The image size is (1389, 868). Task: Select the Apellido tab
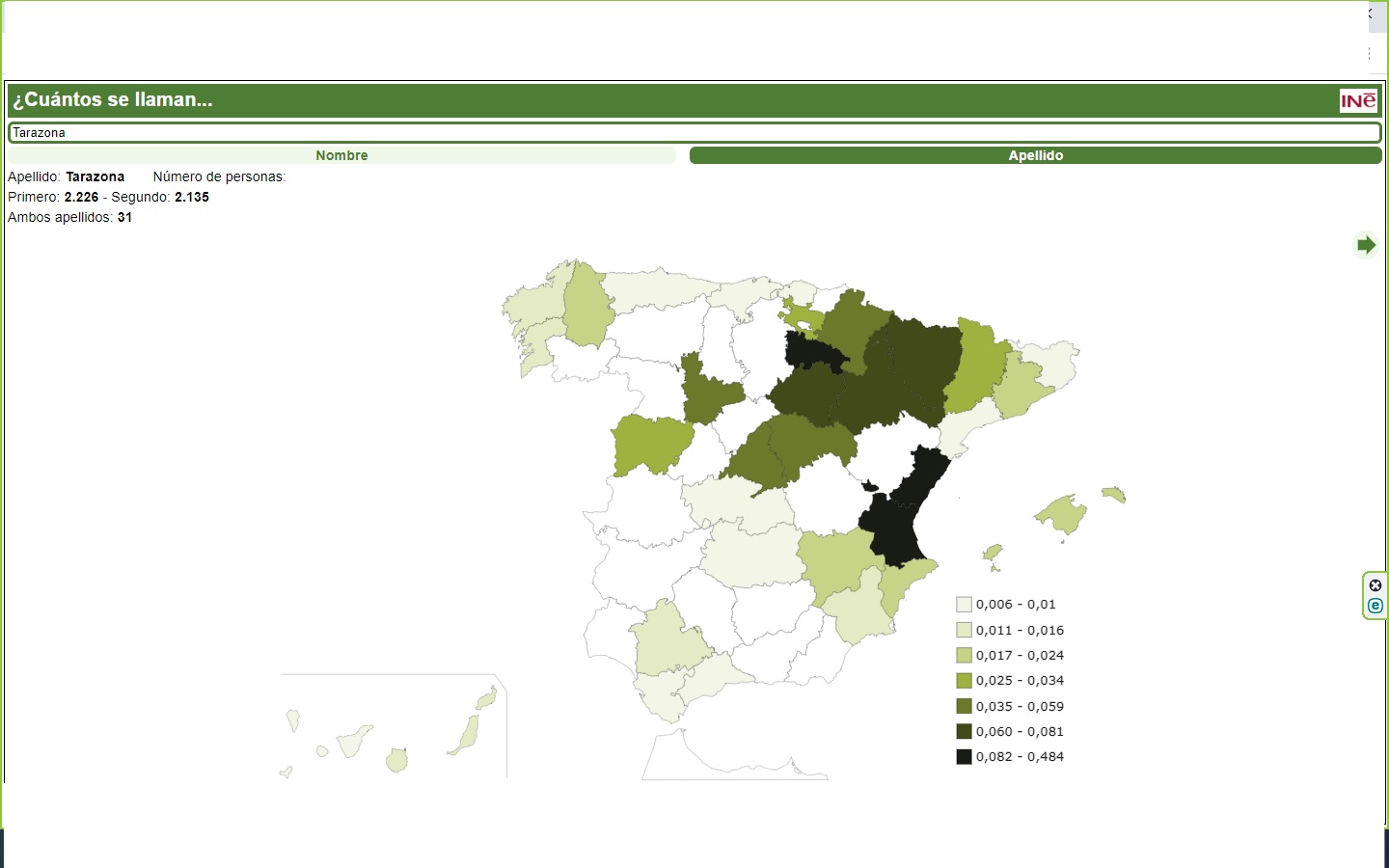tap(1035, 155)
